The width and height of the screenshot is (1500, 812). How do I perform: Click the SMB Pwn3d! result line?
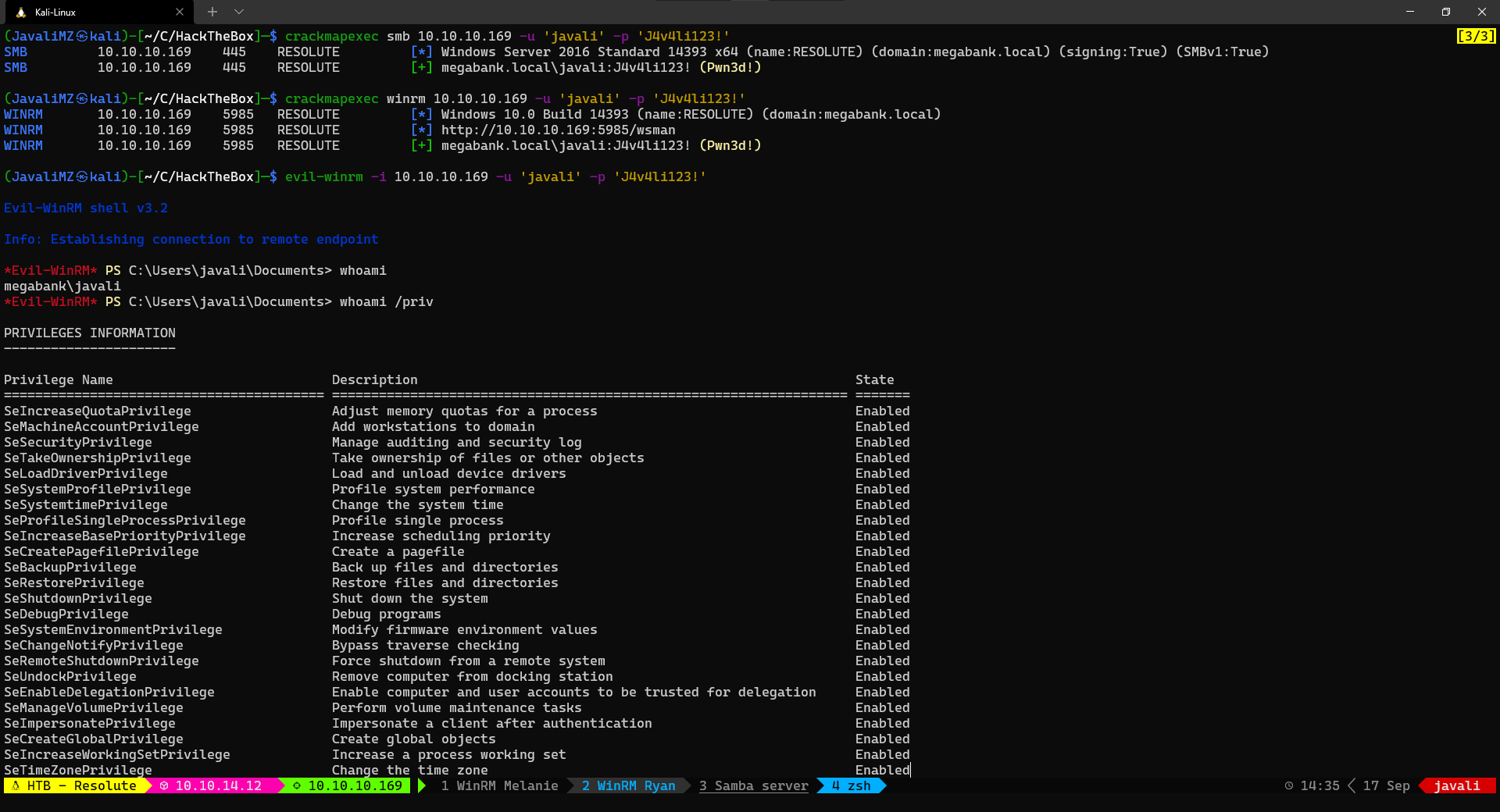click(x=382, y=67)
